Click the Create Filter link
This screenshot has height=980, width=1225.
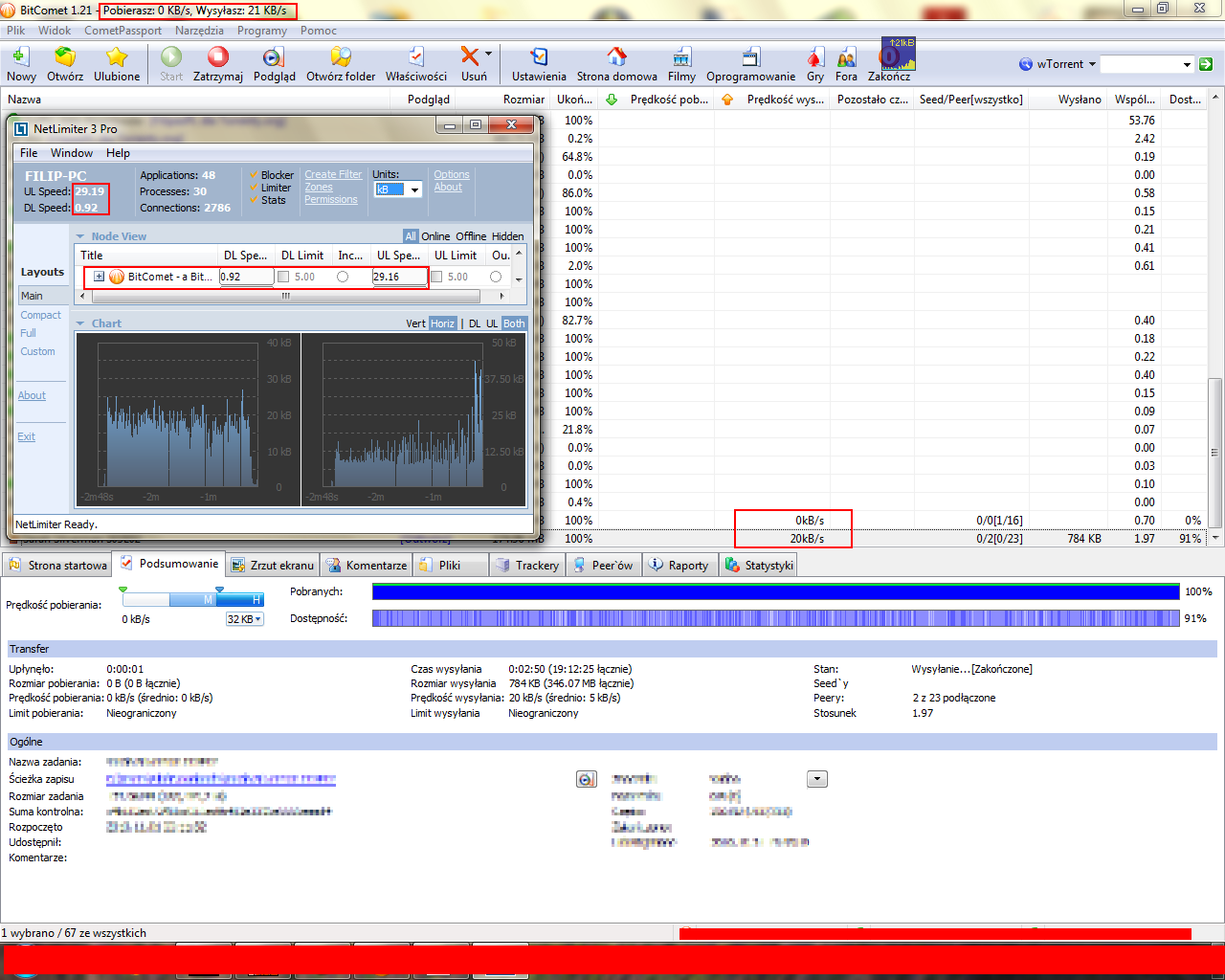[x=333, y=175]
